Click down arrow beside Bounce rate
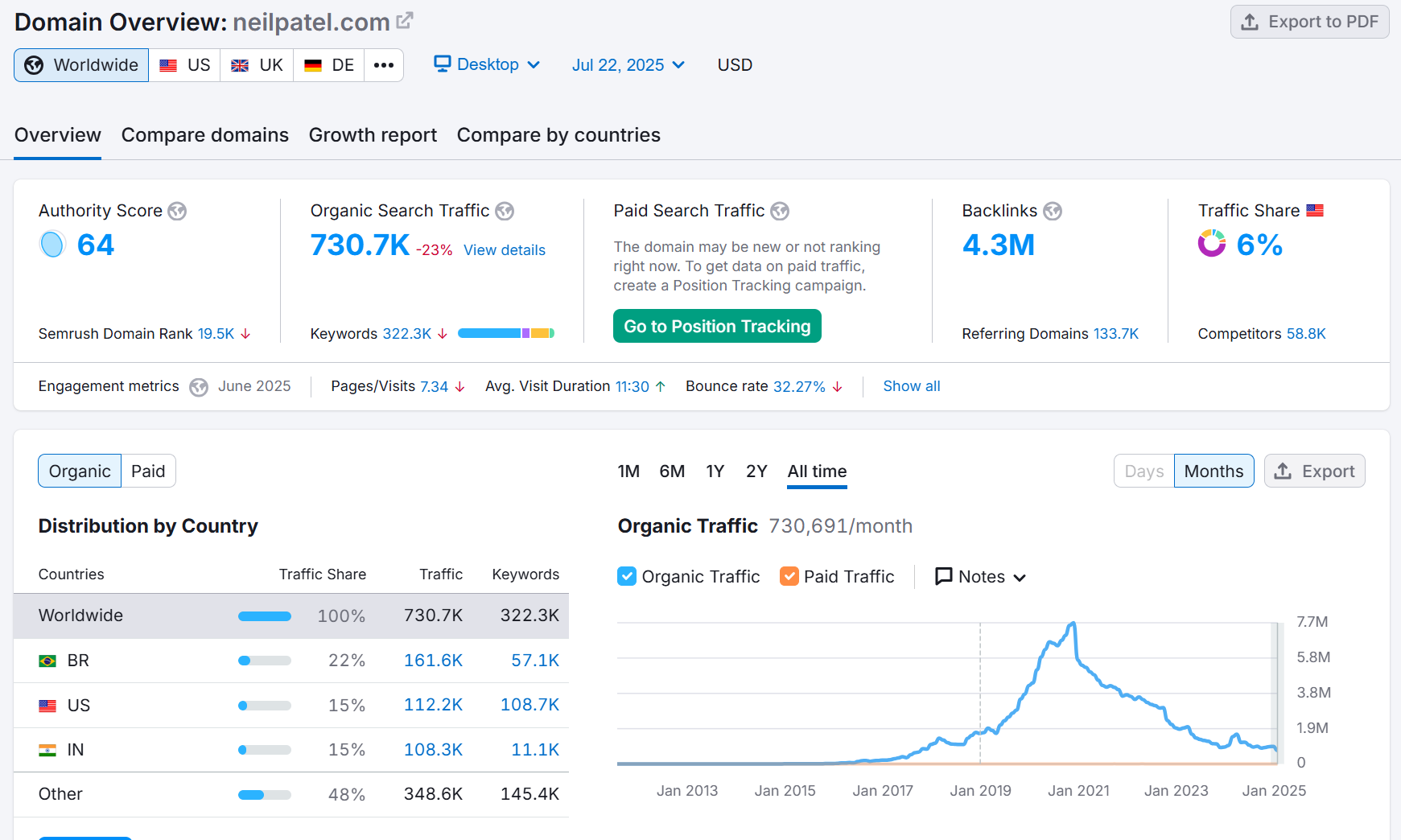Image resolution: width=1401 pixels, height=840 pixels. click(x=838, y=386)
